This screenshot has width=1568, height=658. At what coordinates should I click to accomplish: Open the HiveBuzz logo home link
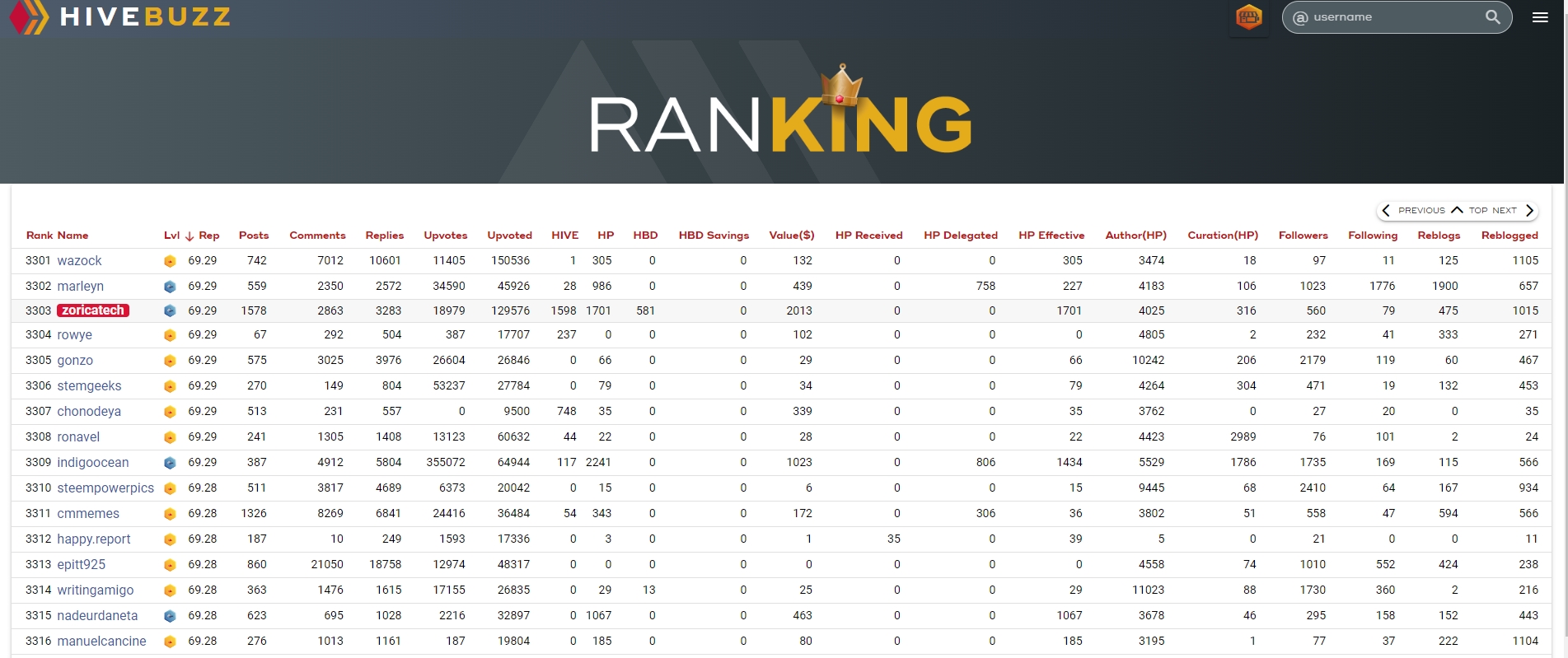pyautogui.click(x=120, y=16)
